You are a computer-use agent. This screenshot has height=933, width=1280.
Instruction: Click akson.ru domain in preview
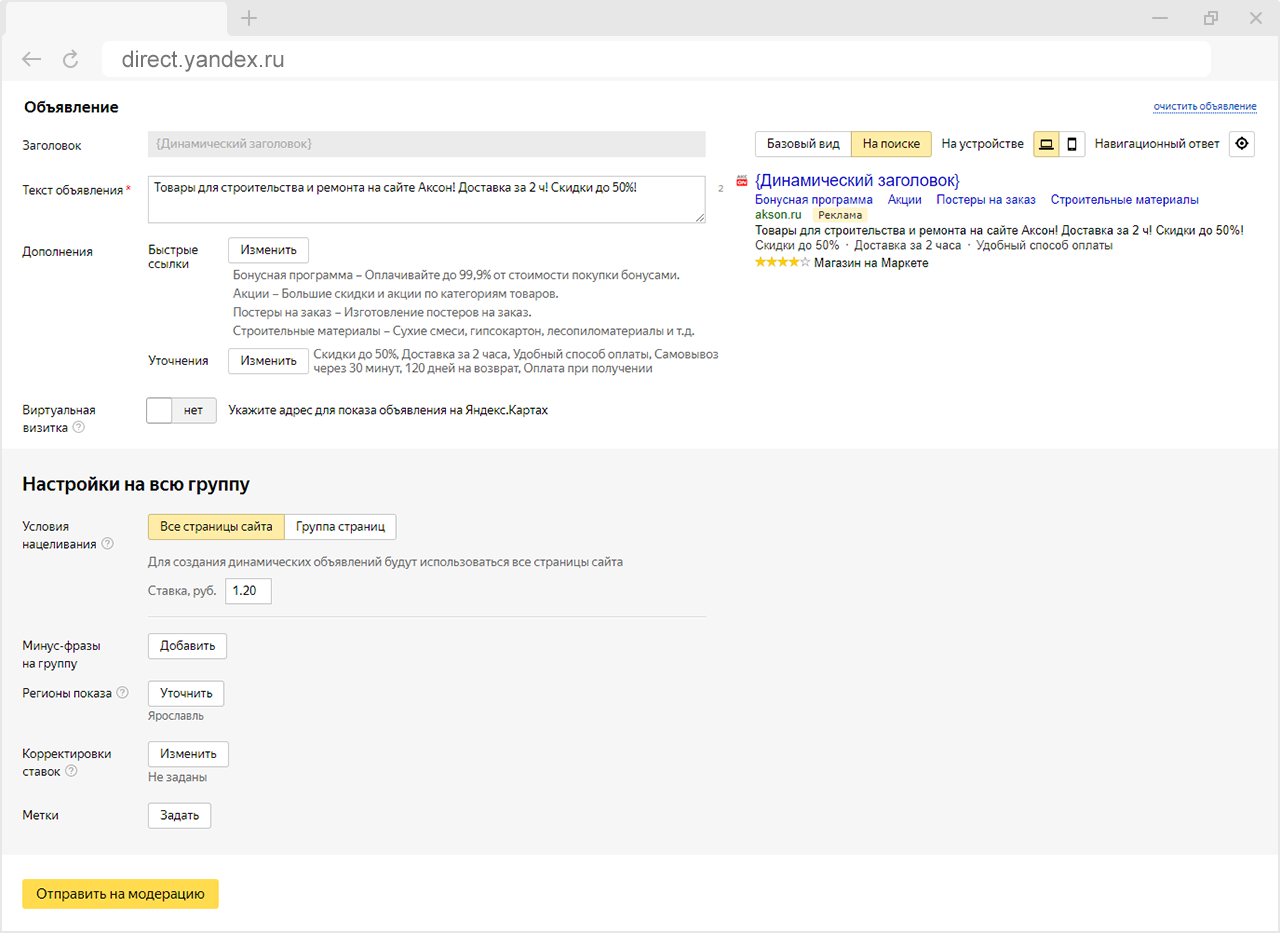(778, 215)
